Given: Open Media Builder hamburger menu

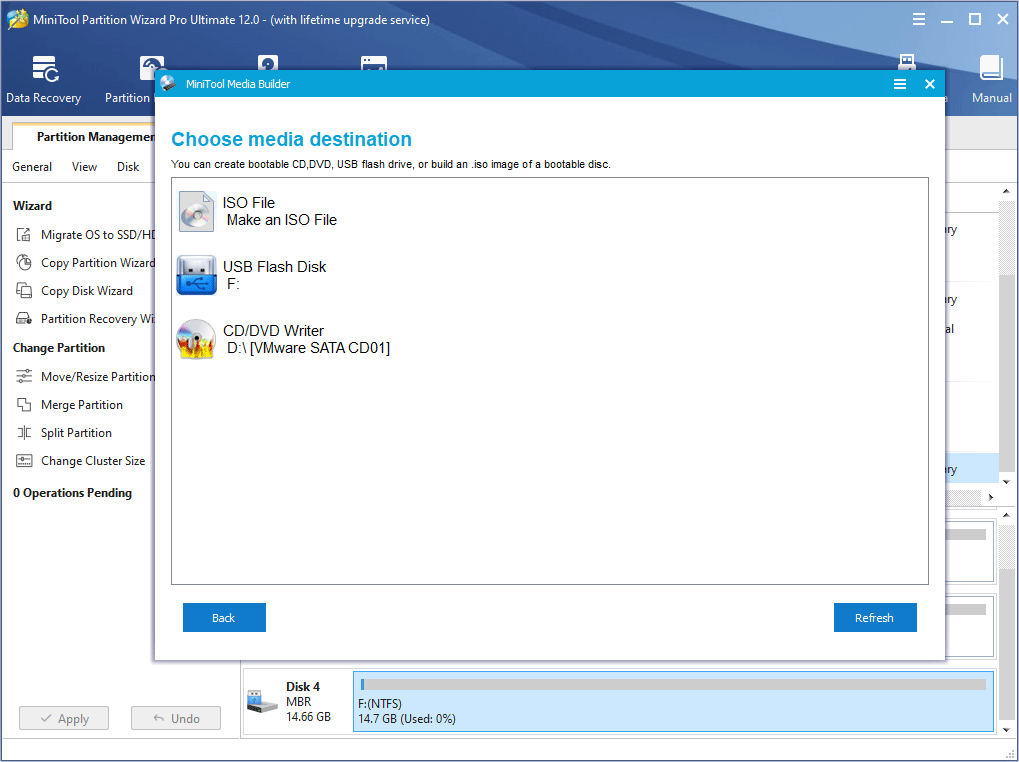Looking at the screenshot, I should click(x=899, y=84).
